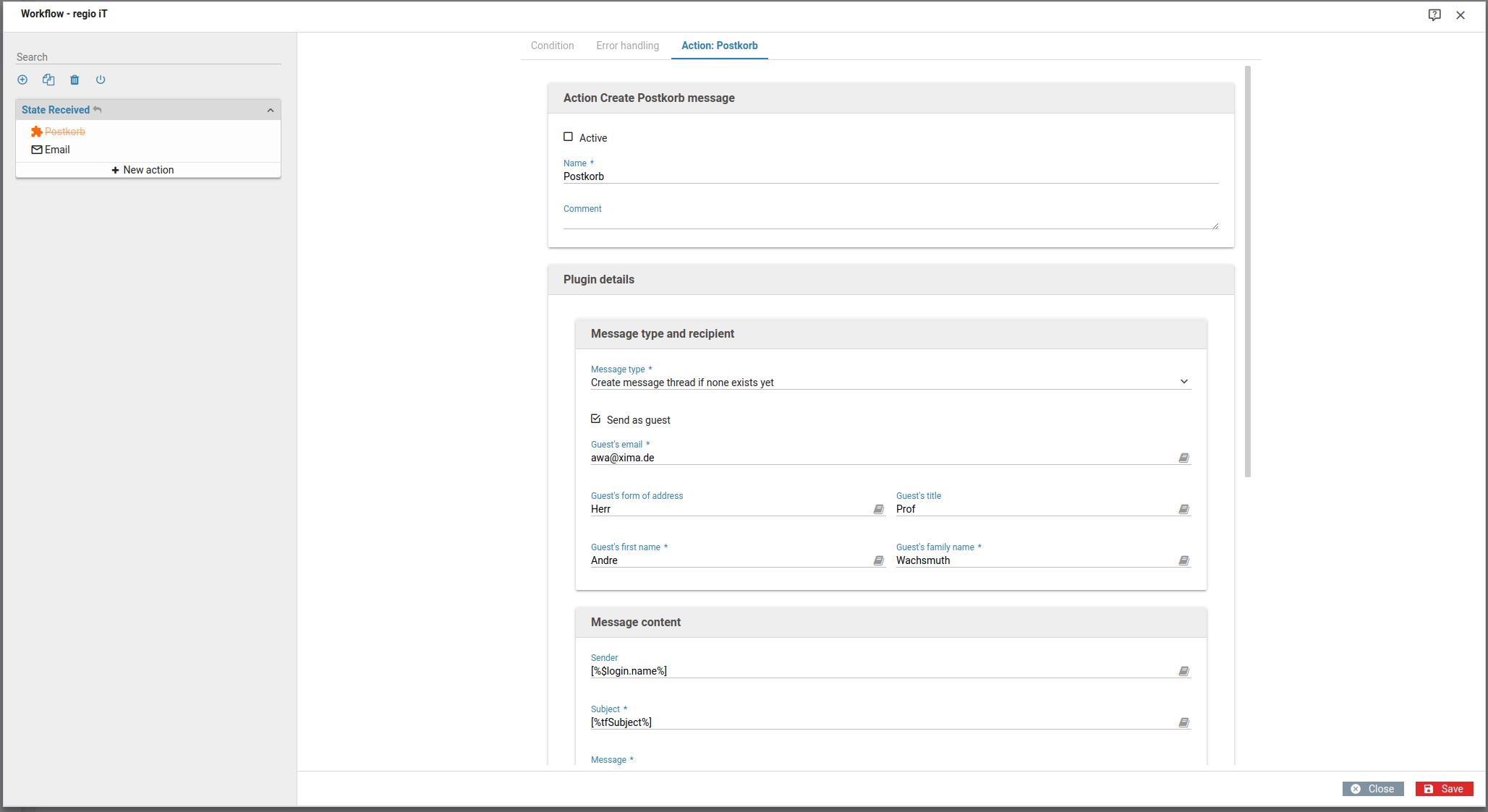
Task: Enable the Active checkbox
Action: [x=569, y=137]
